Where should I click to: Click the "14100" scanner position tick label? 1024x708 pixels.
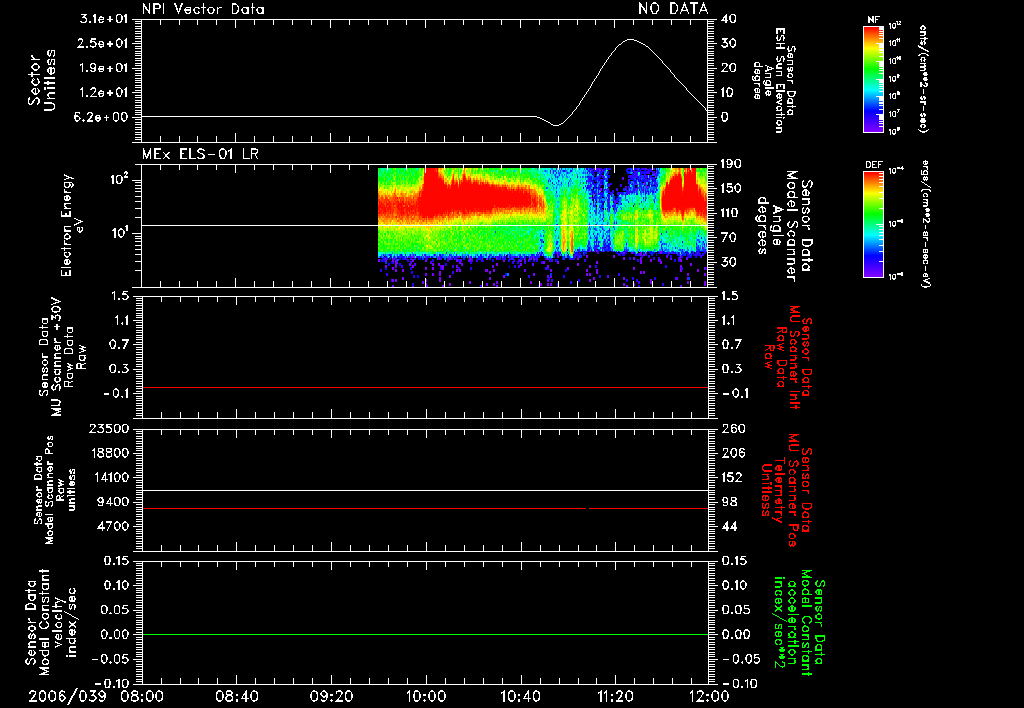[109, 477]
